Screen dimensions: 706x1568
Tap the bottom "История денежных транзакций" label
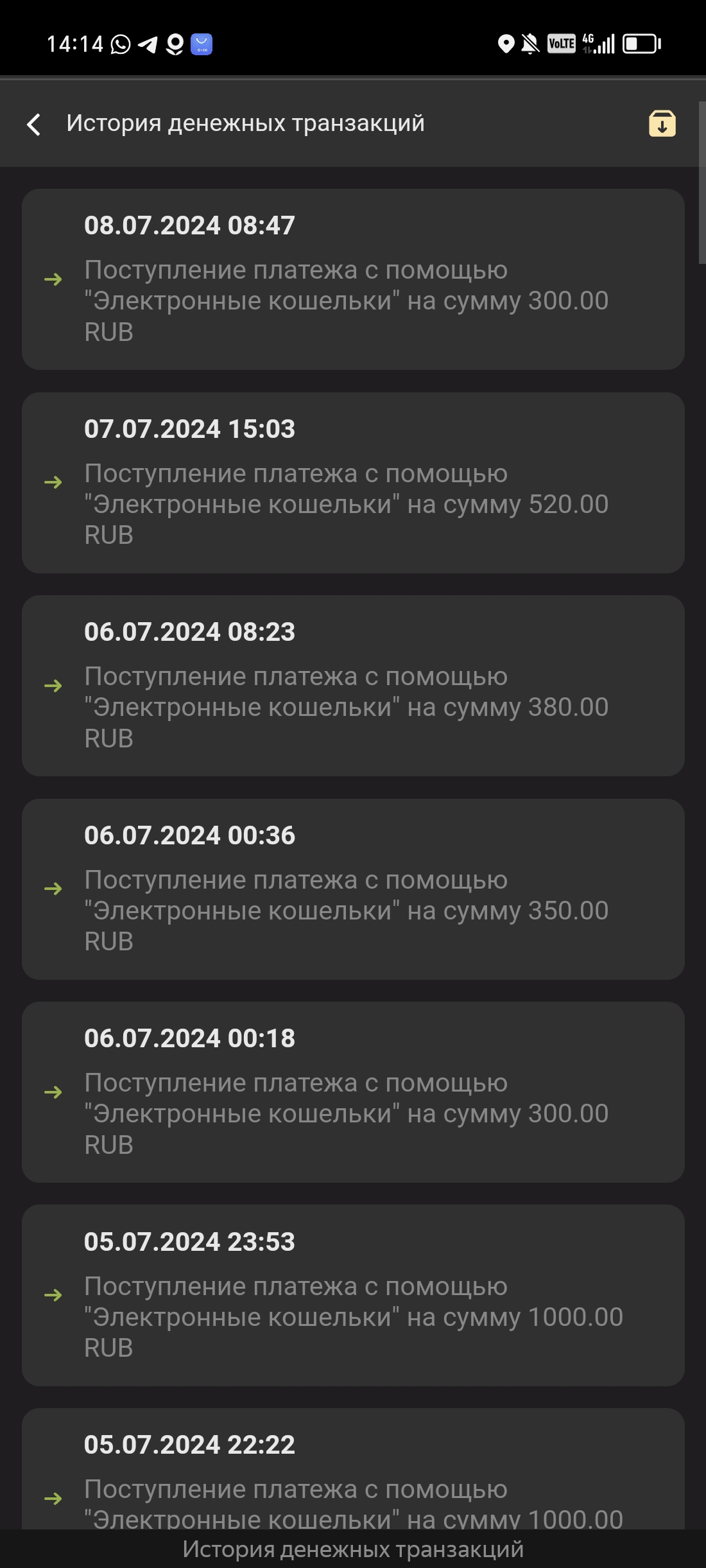[x=353, y=1549]
